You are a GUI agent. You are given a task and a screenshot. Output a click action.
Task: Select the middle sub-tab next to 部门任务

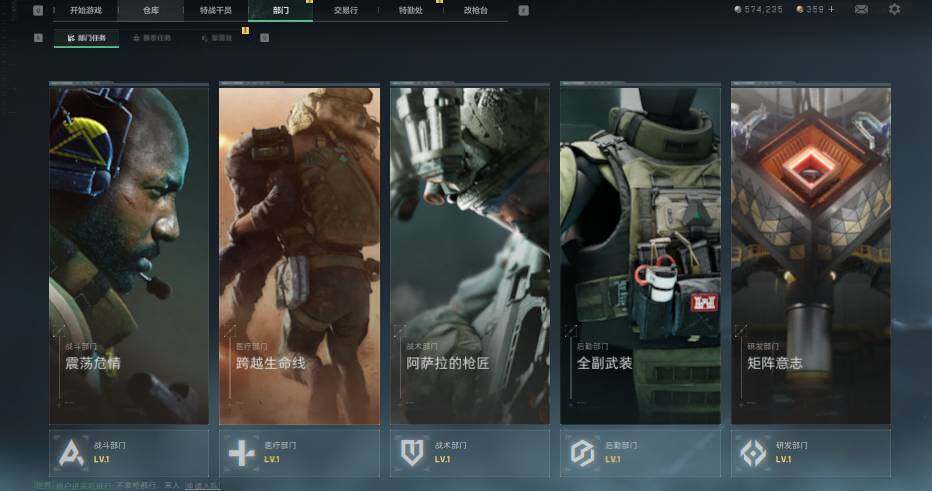(x=152, y=38)
